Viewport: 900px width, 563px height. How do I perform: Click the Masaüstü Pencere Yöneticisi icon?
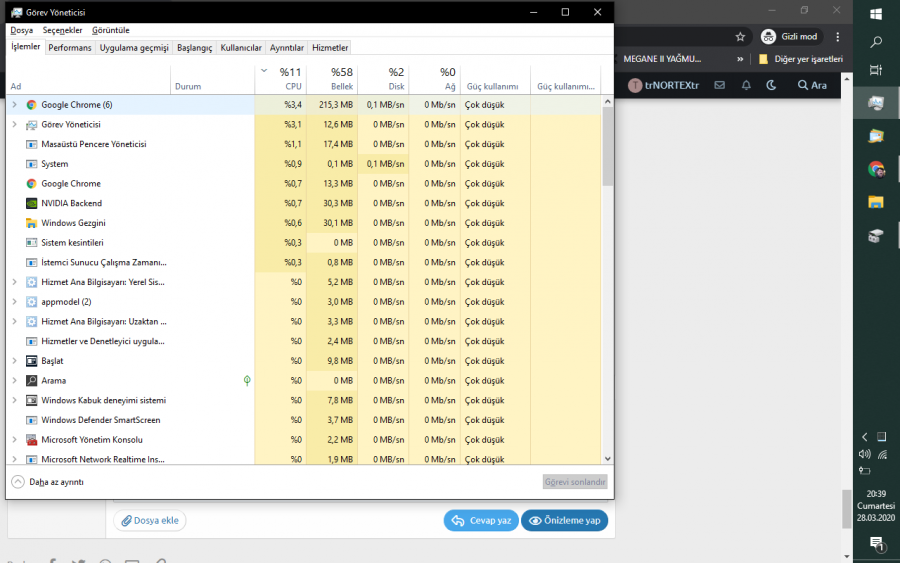click(32, 144)
